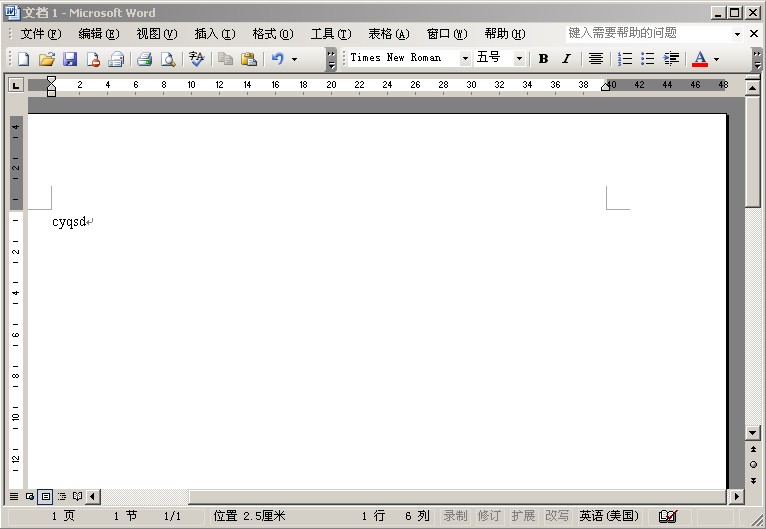
Task: Paste clipboard contents with paste icon
Action: click(x=249, y=59)
